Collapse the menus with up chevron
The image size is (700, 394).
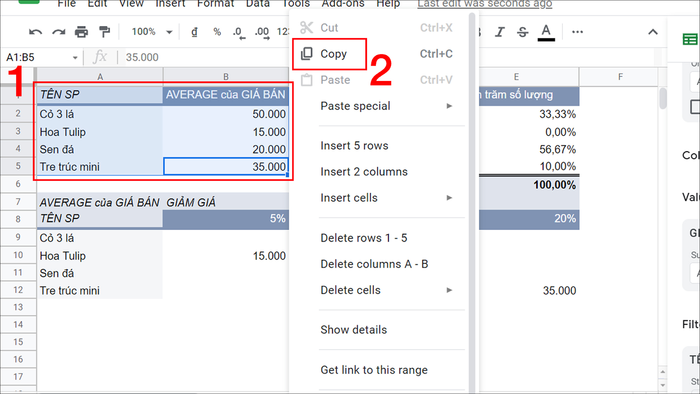pyautogui.click(x=653, y=32)
